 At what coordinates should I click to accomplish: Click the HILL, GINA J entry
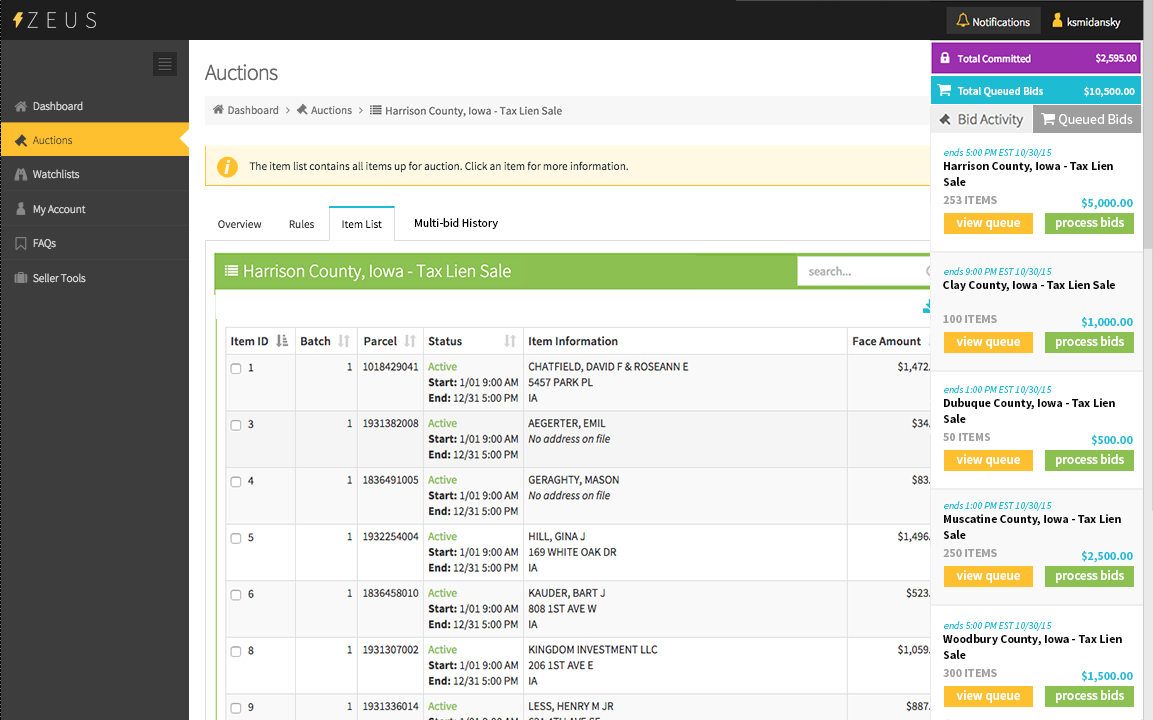pos(557,536)
